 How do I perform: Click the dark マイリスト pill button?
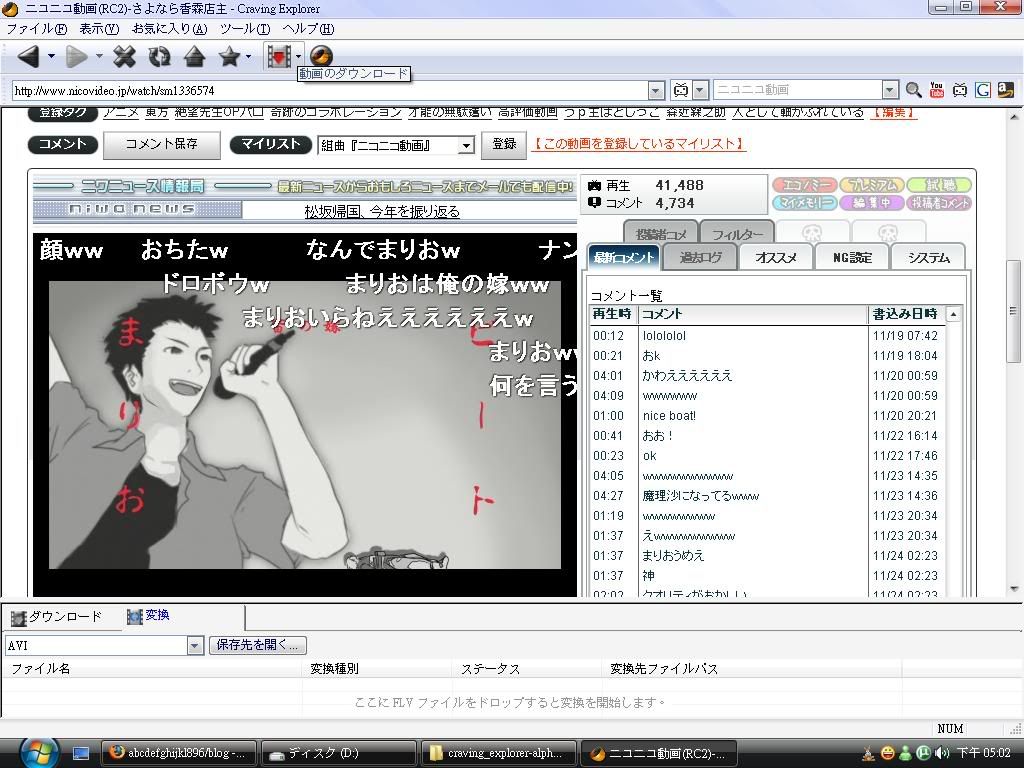(x=270, y=144)
